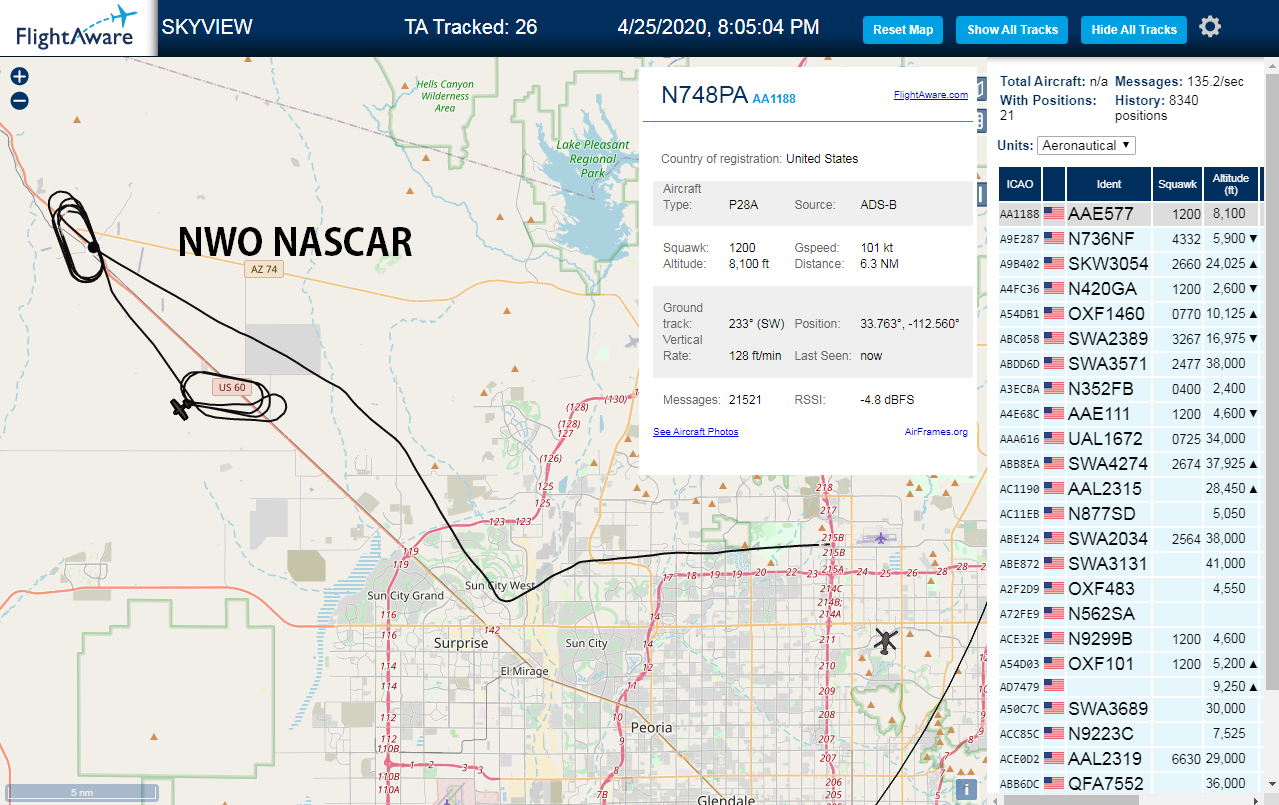Click the US flag in the SKW3054 row
The height and width of the screenshot is (805, 1279).
tap(1054, 263)
